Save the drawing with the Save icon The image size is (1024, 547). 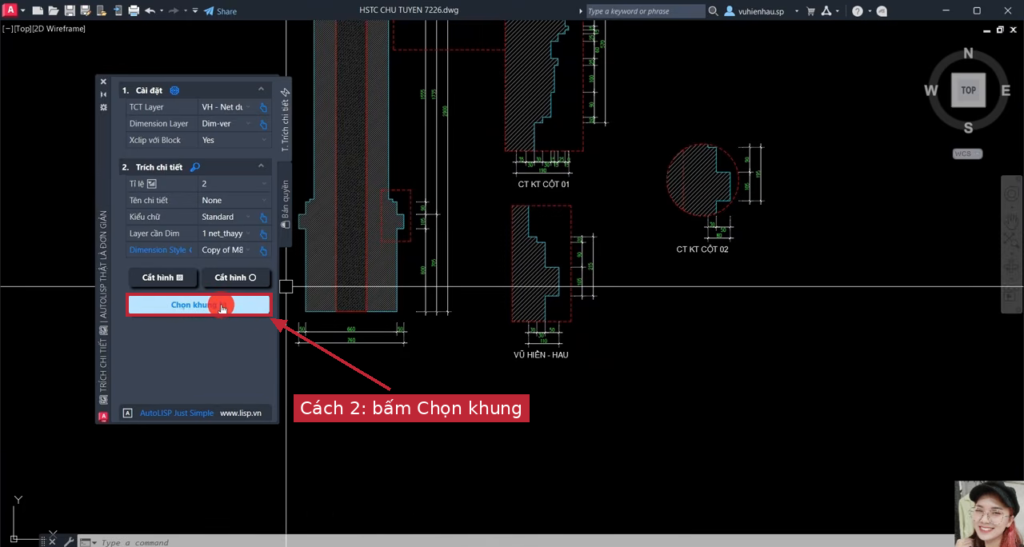click(x=69, y=11)
